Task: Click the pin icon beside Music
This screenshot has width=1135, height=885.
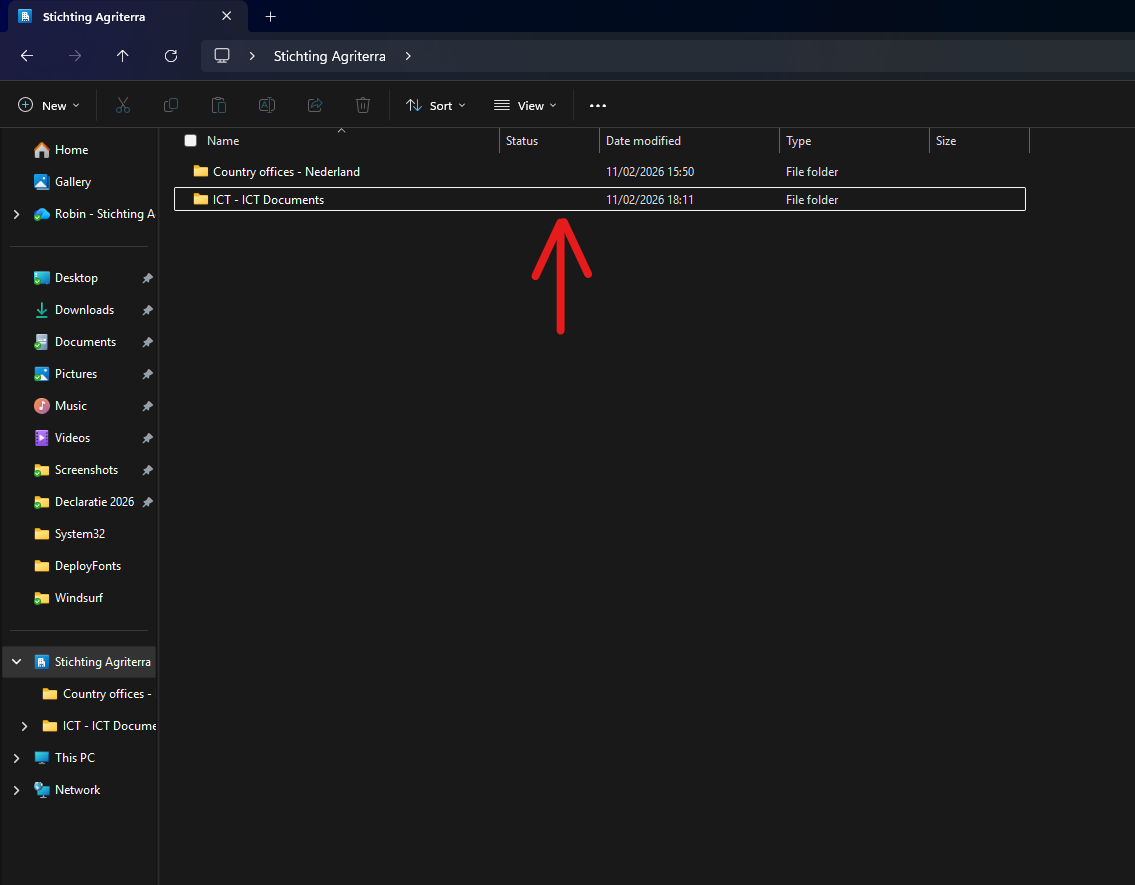Action: tap(148, 406)
